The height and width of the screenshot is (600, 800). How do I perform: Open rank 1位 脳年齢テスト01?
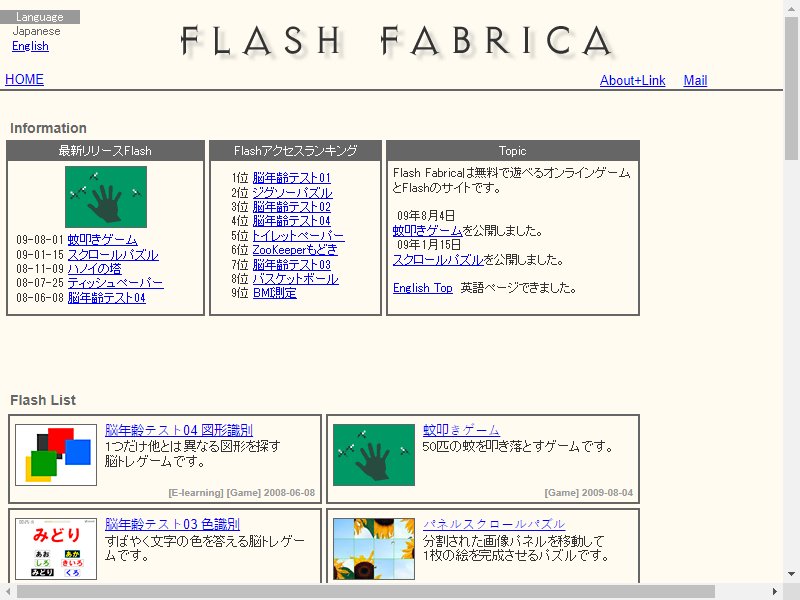coord(291,178)
